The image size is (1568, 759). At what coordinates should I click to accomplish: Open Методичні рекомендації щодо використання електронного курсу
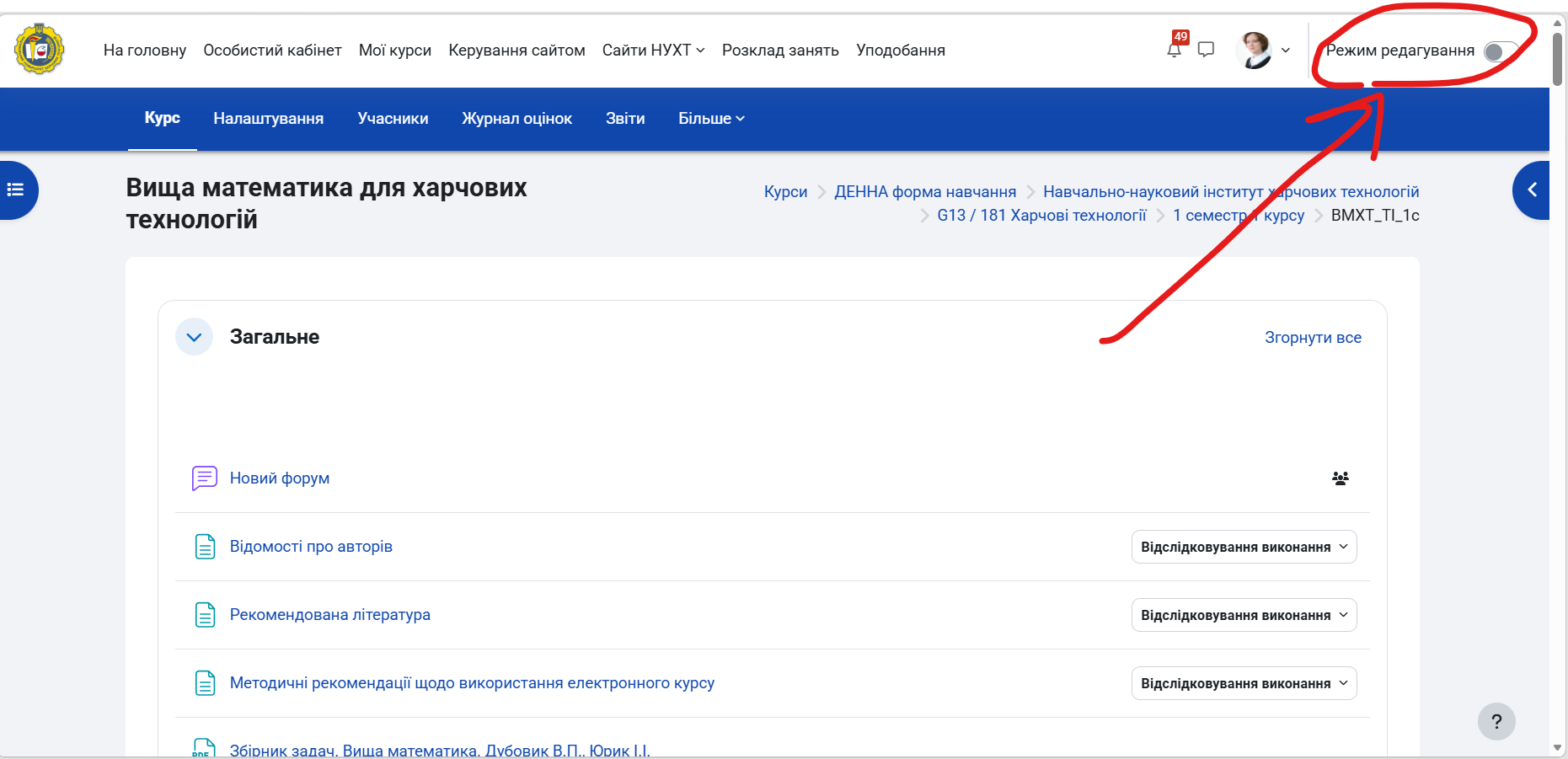coord(472,683)
